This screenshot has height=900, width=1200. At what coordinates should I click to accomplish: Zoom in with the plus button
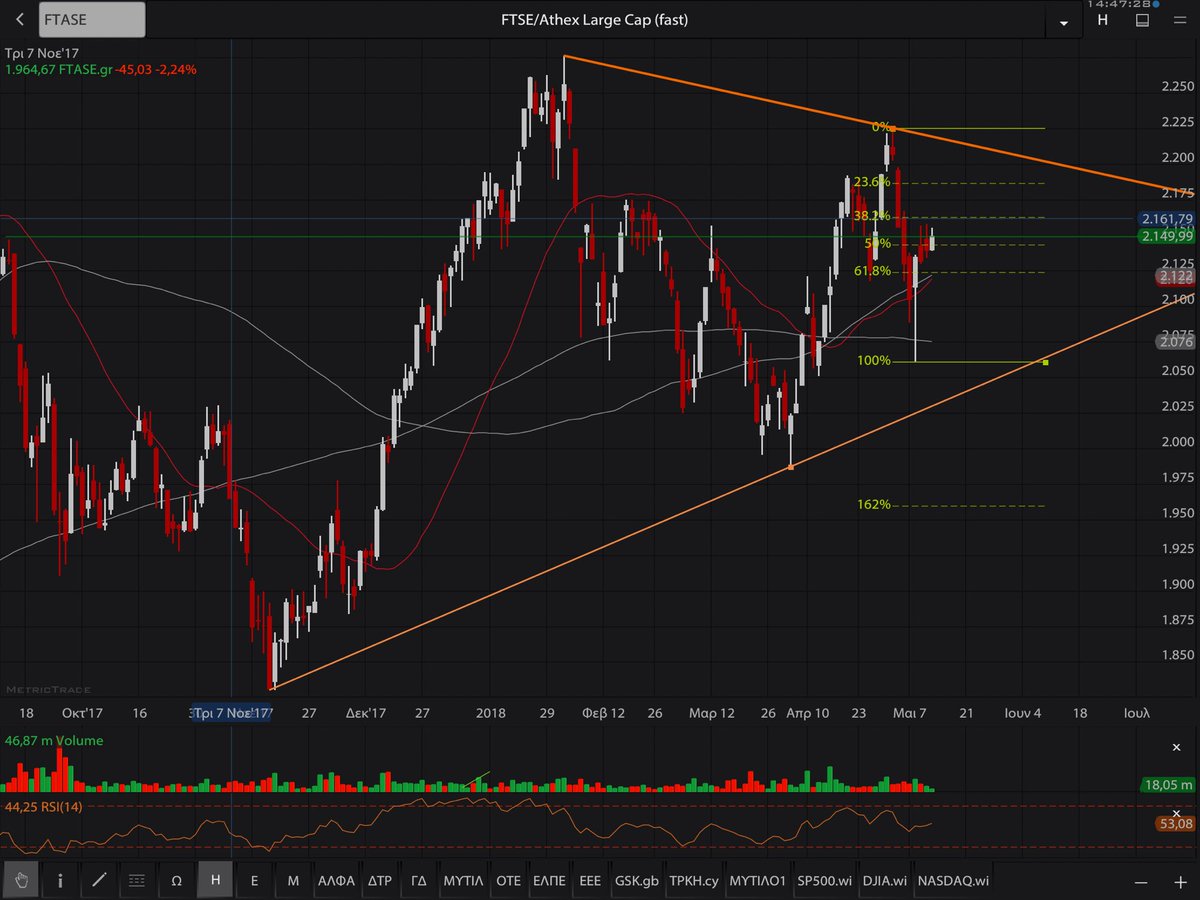point(1180,882)
